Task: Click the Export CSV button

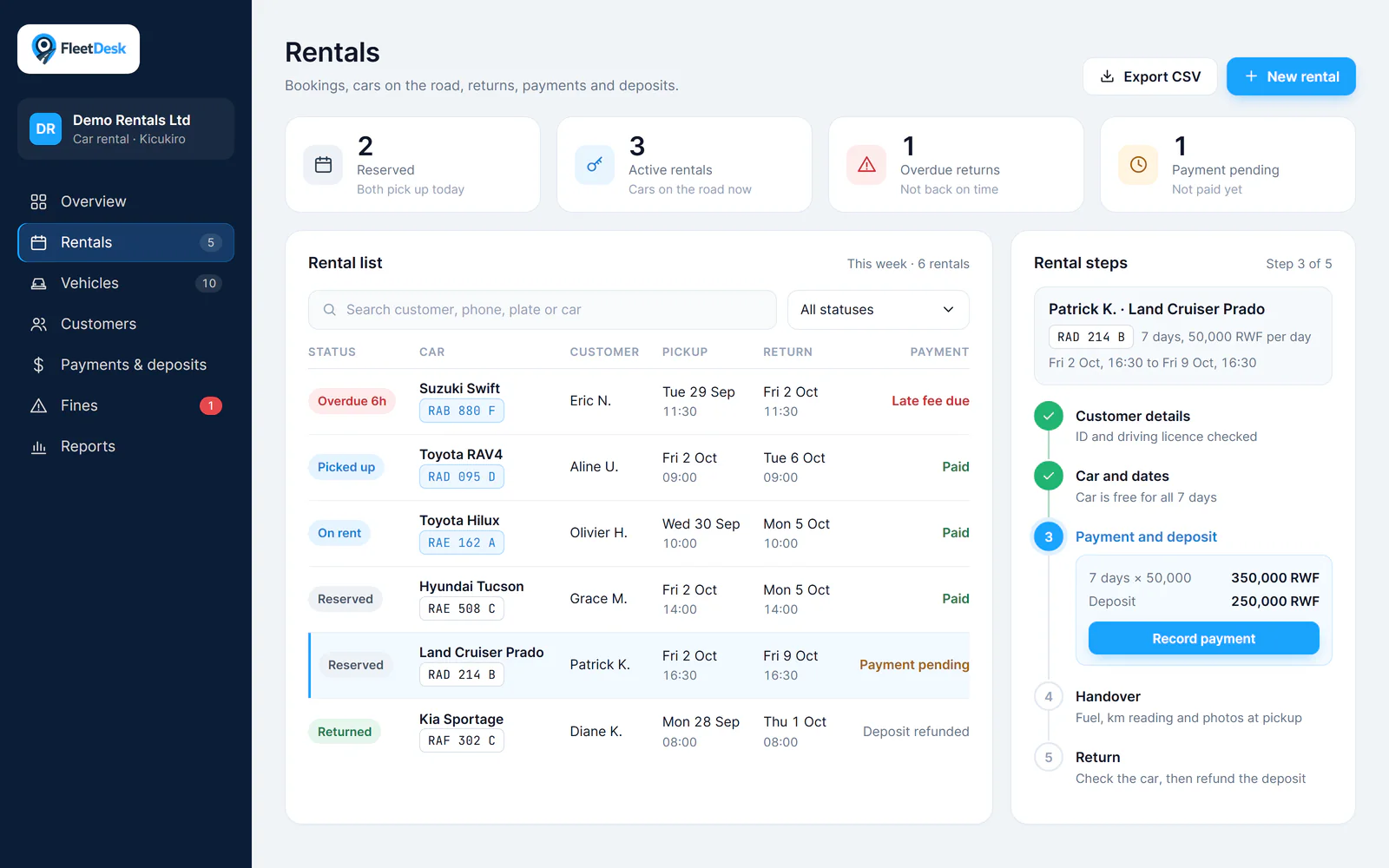Action: 1150,76
